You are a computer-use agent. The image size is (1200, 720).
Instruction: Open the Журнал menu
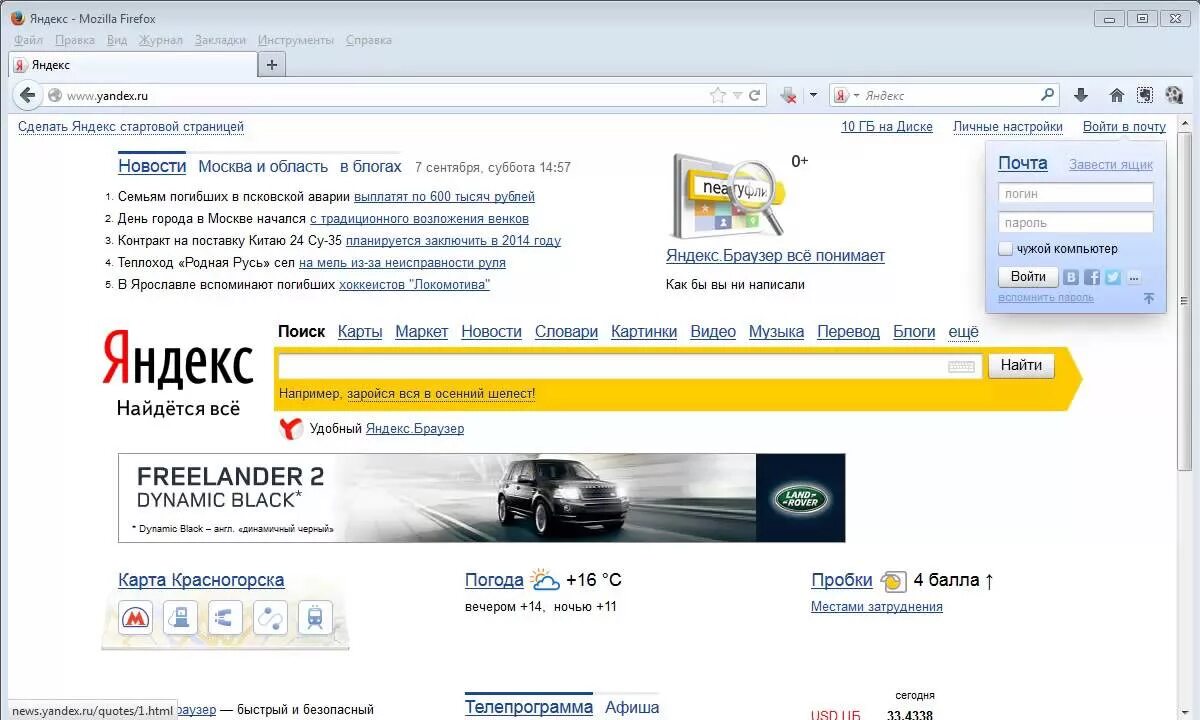(x=161, y=40)
